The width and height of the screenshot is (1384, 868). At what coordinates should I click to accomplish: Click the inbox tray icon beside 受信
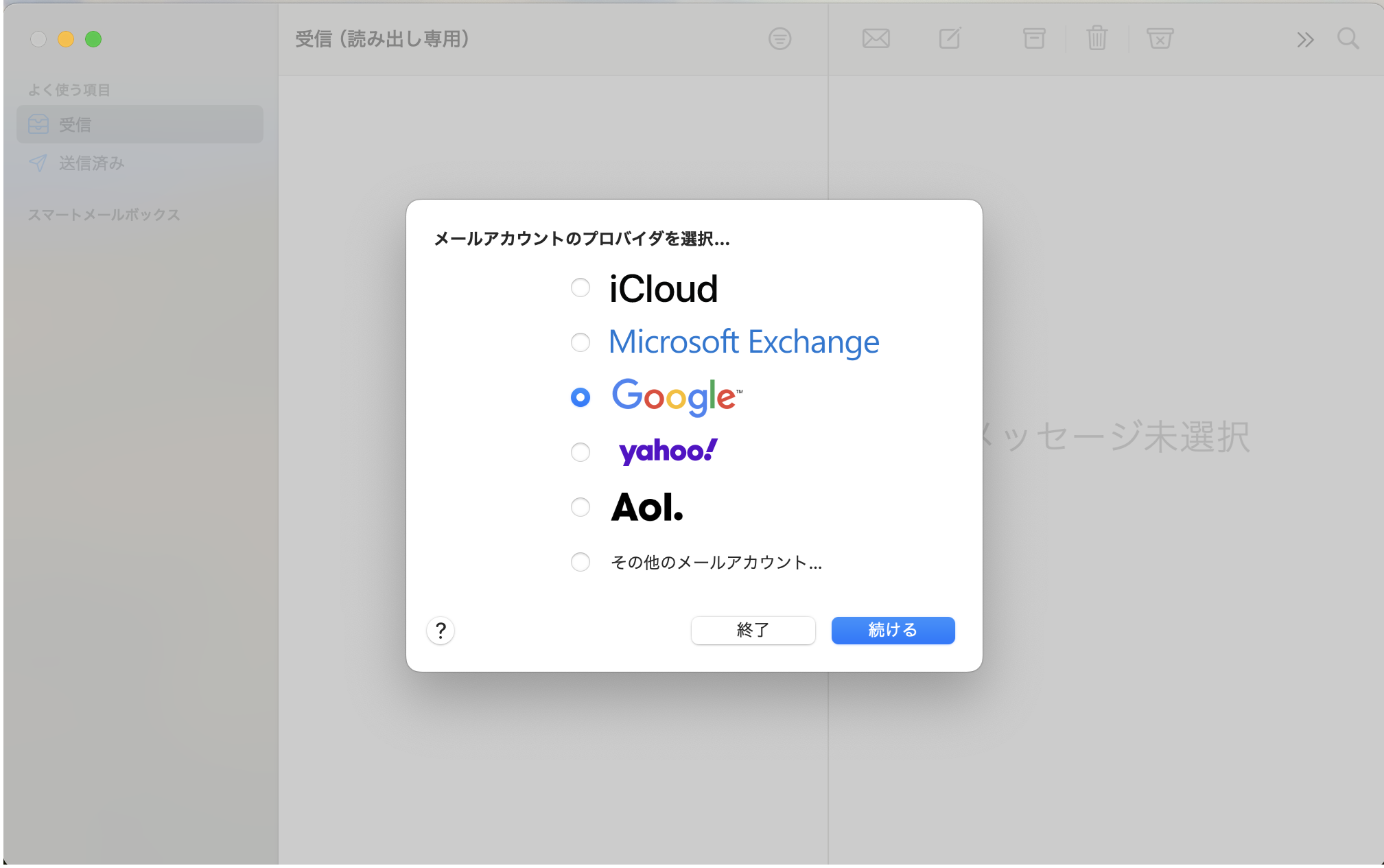tap(38, 124)
